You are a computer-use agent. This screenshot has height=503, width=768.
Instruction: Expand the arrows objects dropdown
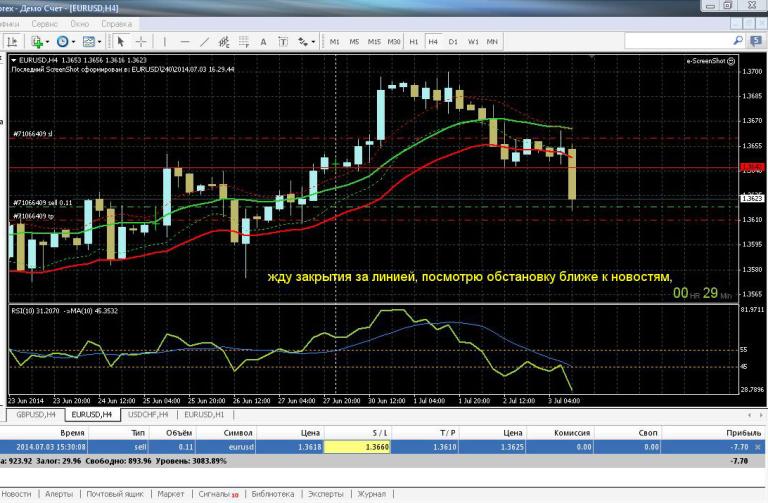click(313, 42)
